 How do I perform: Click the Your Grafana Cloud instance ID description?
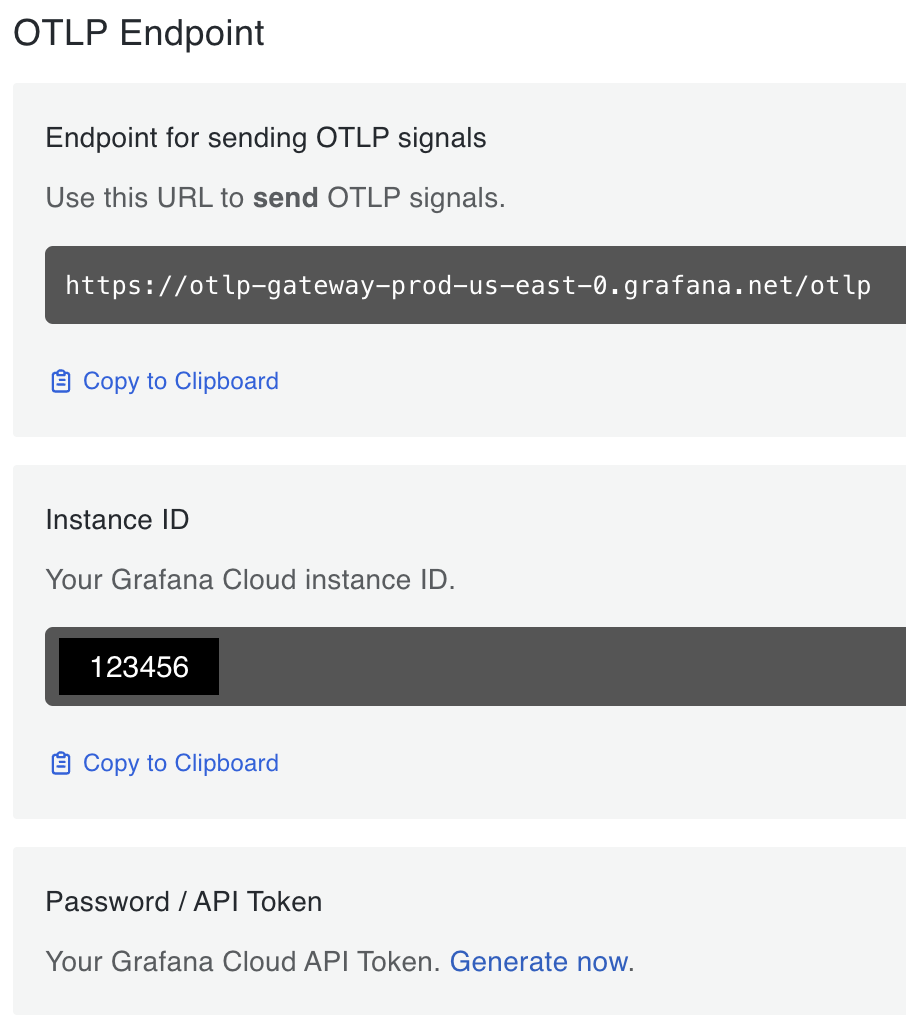(250, 579)
